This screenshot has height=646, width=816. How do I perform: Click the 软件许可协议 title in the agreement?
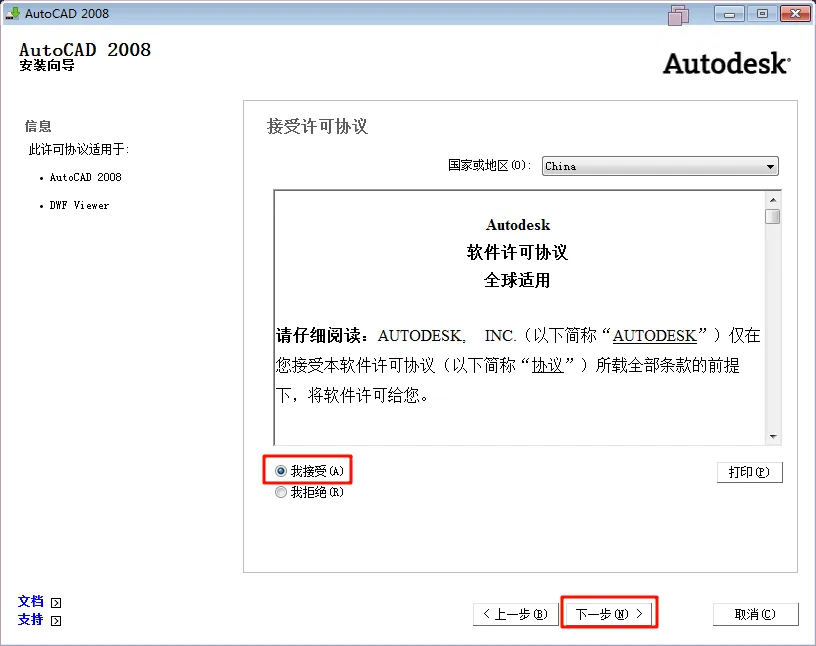click(517, 252)
